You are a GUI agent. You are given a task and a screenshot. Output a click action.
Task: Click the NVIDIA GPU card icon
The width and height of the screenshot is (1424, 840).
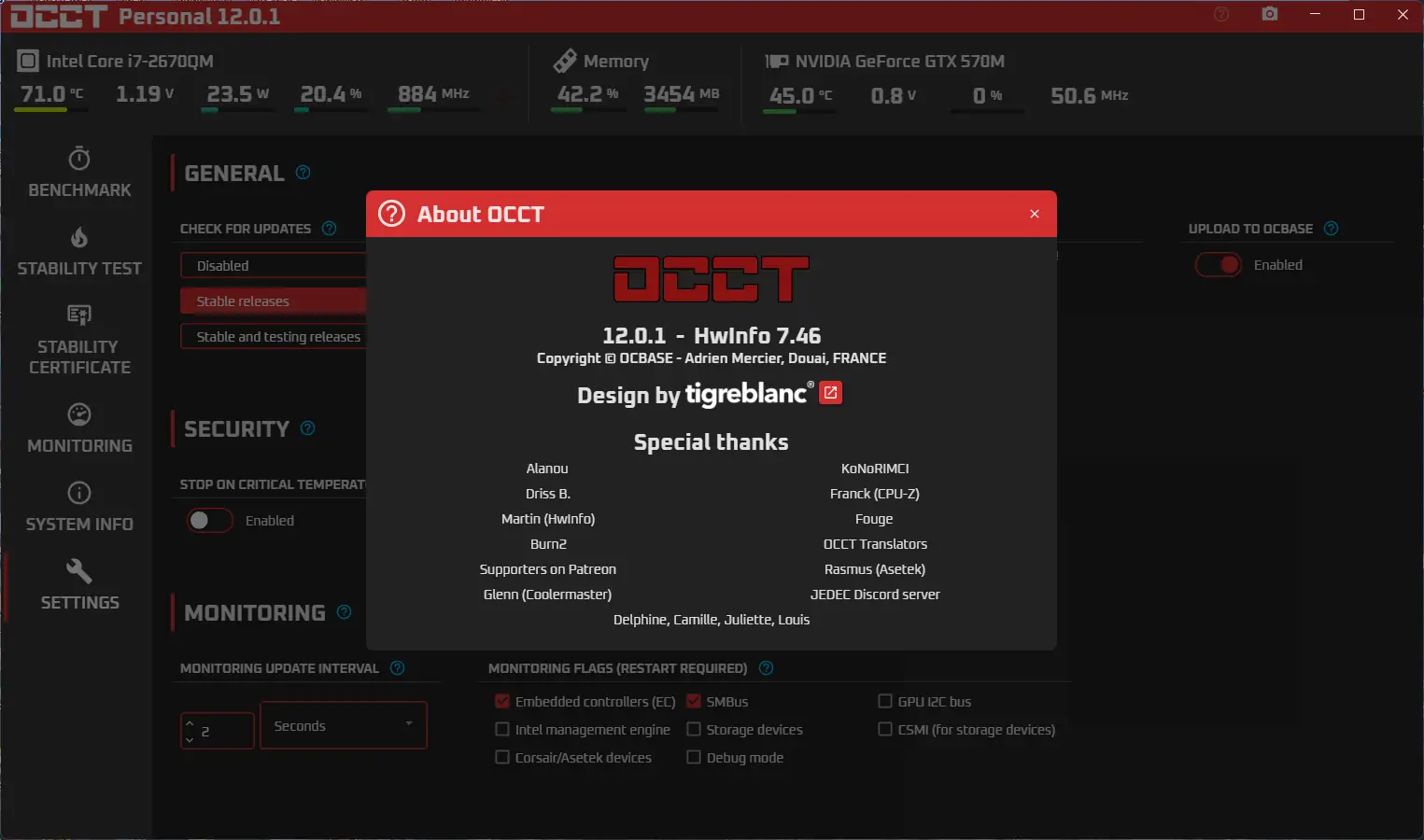(777, 61)
